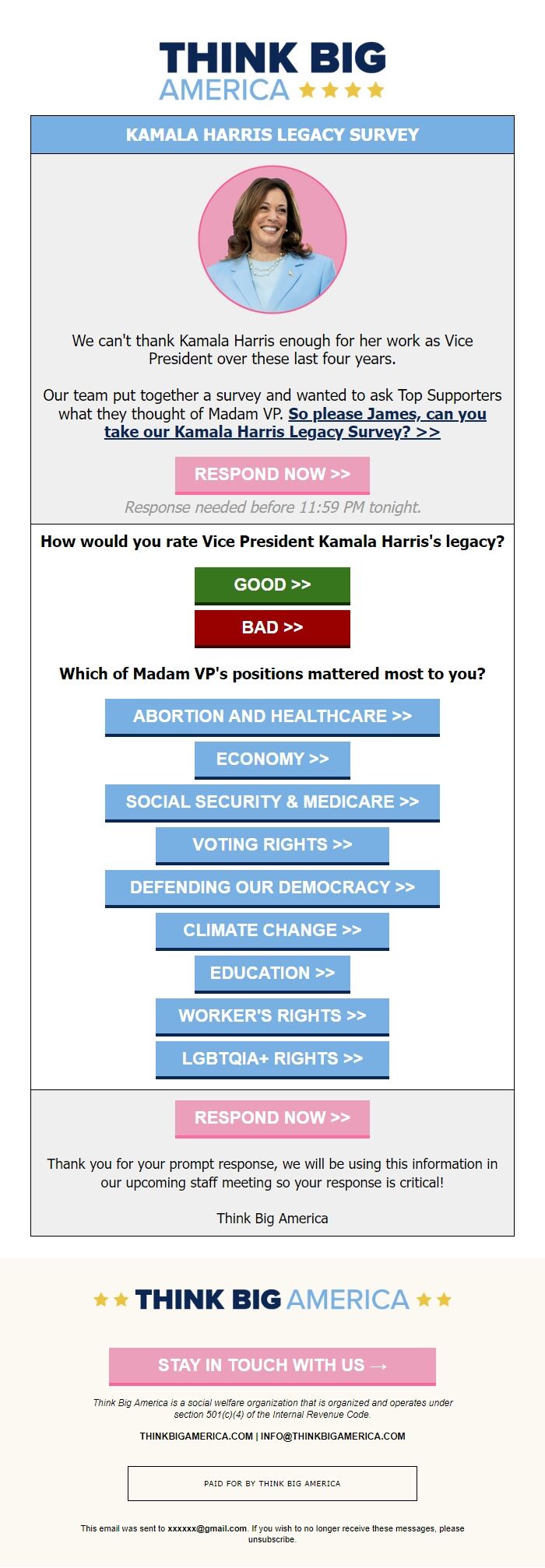The width and height of the screenshot is (545, 1568).
Task: Click the unsubscribe link in footer
Action: click(272, 1539)
